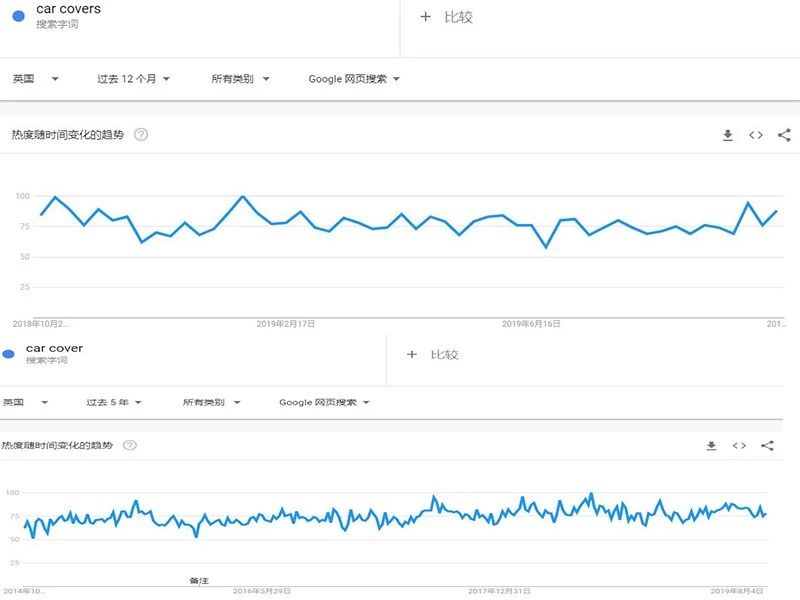Image resolution: width=800 pixels, height=600 pixels.
Task: Click help icon beside the upper chart title
Action: click(141, 135)
